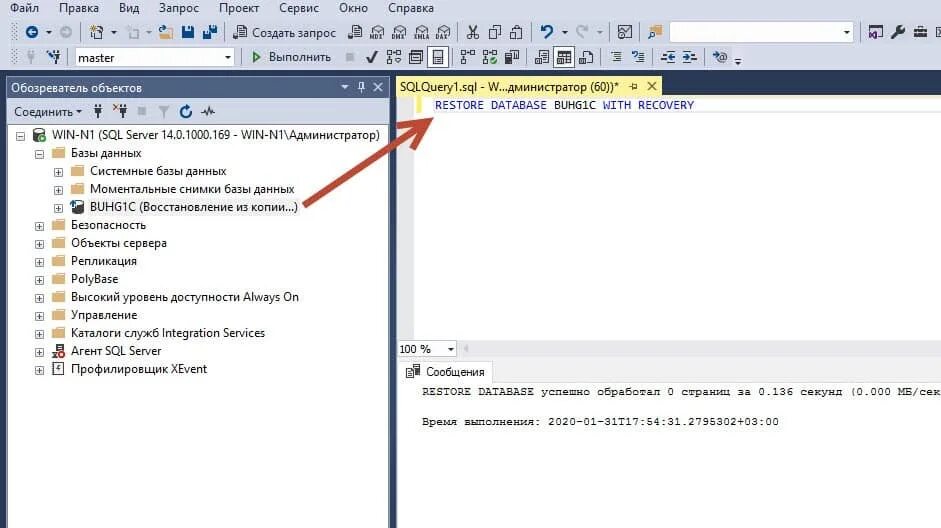Image resolution: width=941 pixels, height=528 pixels.
Task: Open the Toolbox icon
Action: (920, 32)
